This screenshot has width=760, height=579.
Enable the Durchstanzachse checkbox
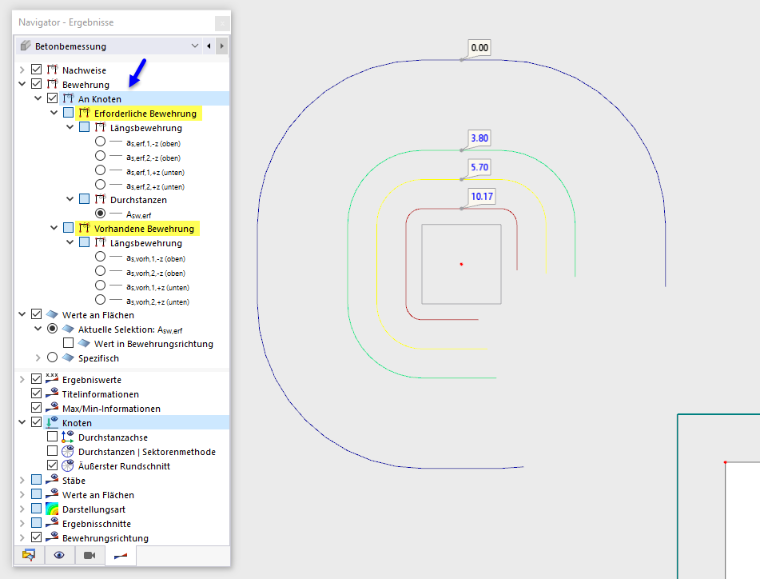52,437
